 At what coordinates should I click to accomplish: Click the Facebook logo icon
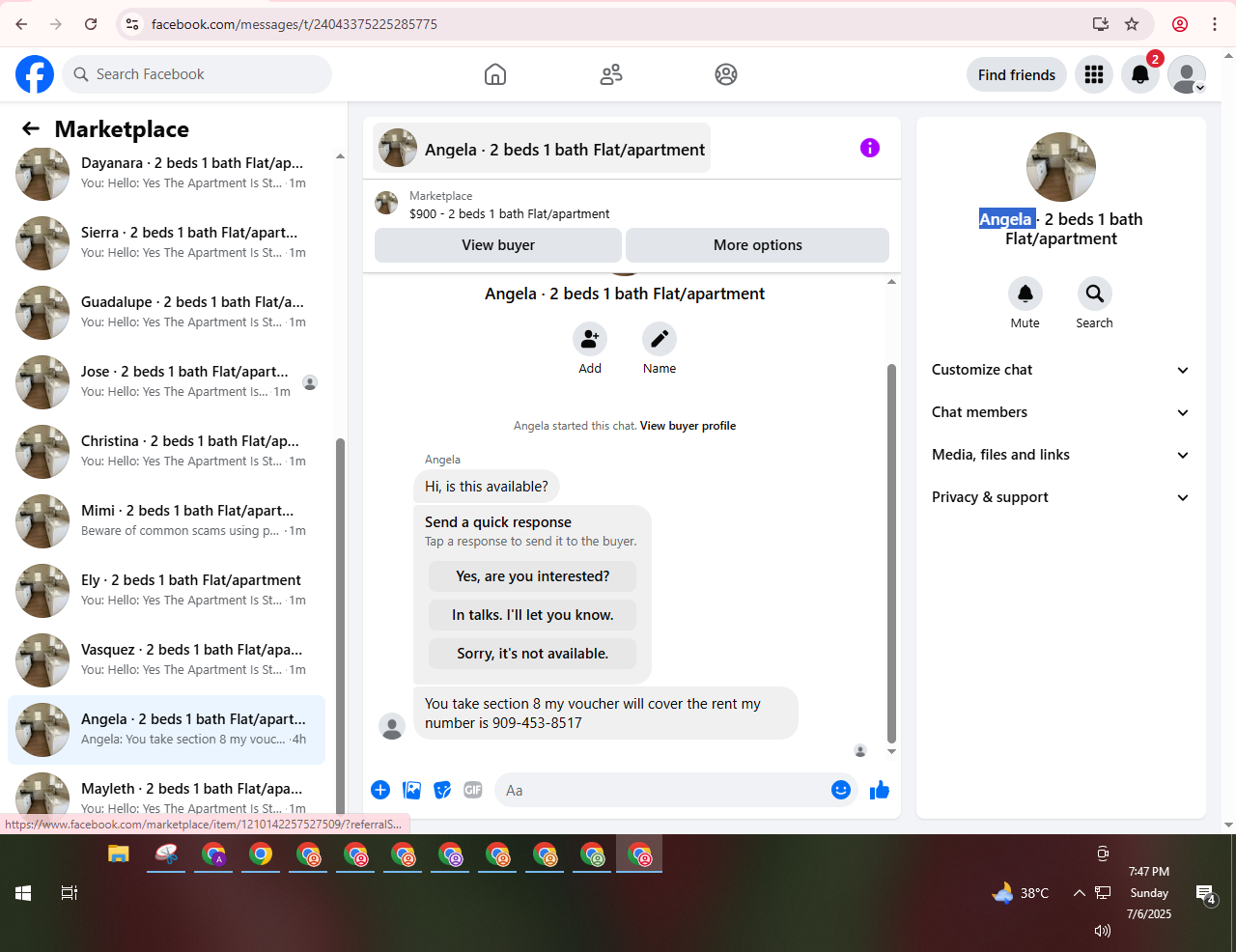pyautogui.click(x=35, y=74)
